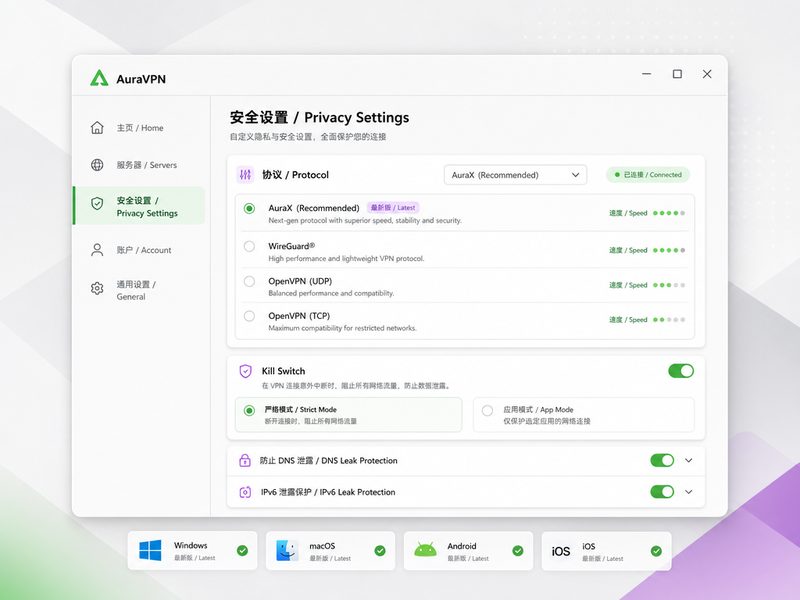Viewport: 800px width, 600px height.
Task: Click the Latest badge next to AuraX
Action: tap(393, 208)
